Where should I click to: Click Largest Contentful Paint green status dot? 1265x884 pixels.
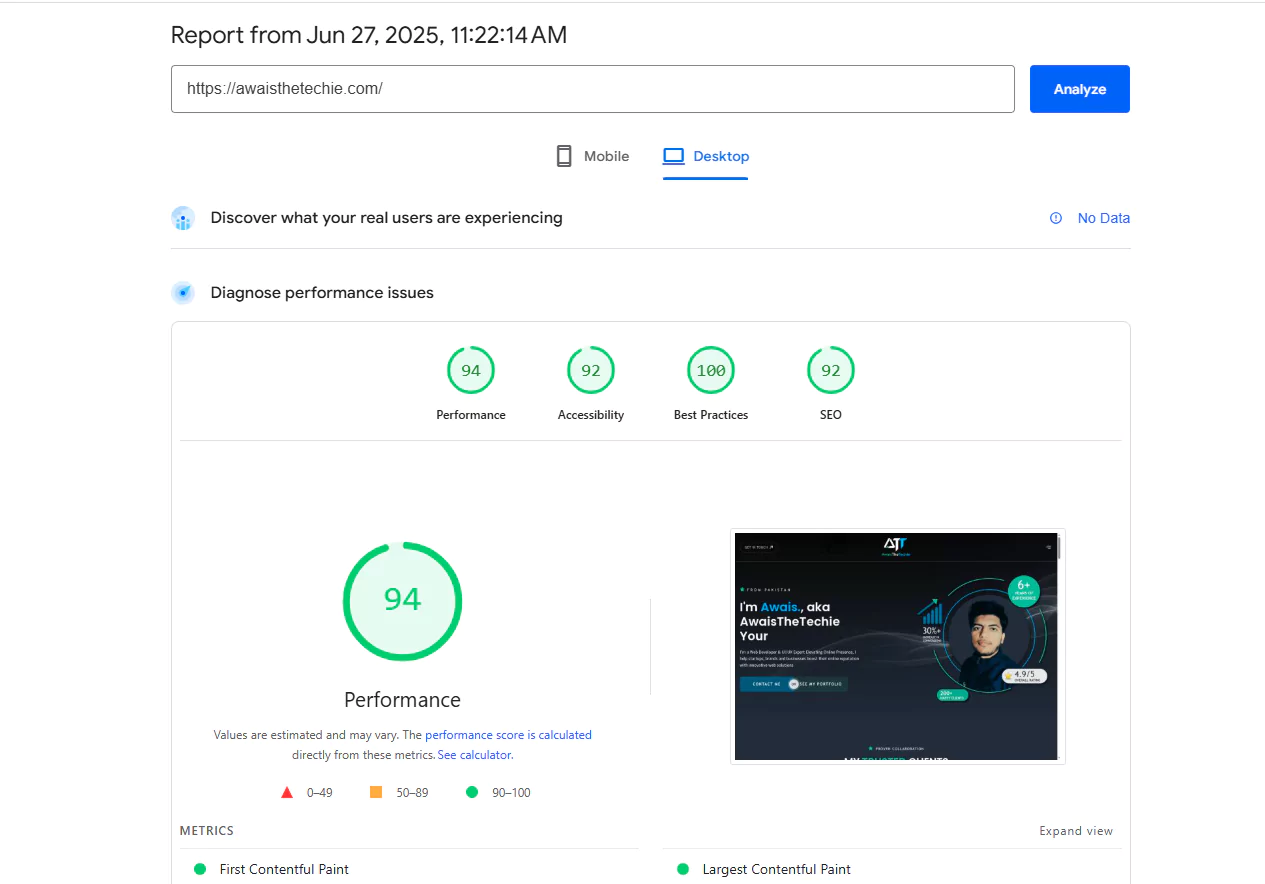[683, 869]
